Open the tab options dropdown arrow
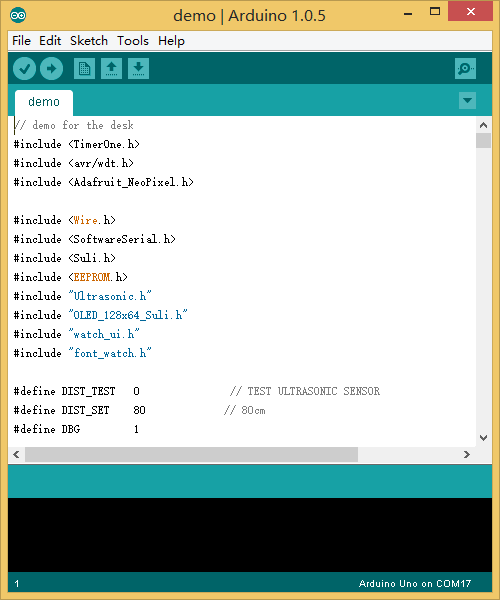Screen dimensions: 500x600 coord(467,101)
